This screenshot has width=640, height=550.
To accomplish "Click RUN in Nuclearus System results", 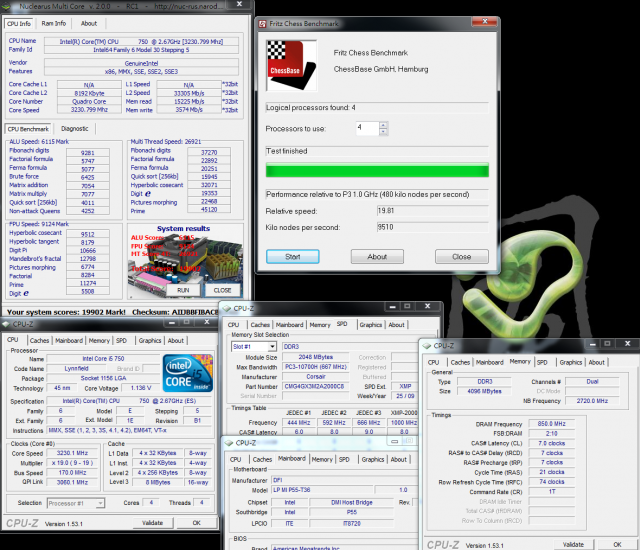I will pyautogui.click(x=183, y=290).
